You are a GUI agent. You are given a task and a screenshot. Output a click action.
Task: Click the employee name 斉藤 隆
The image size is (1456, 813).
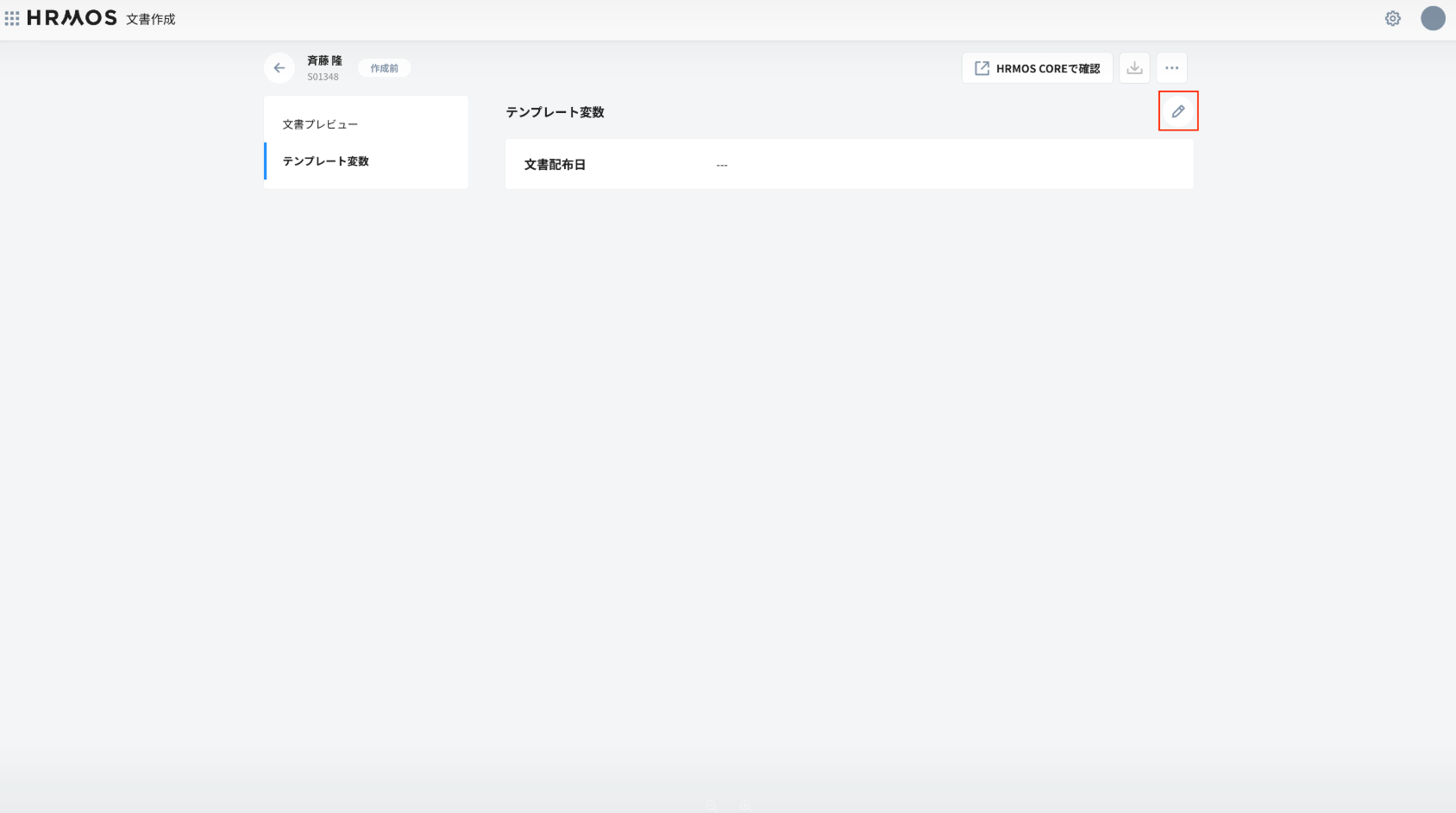coord(324,60)
